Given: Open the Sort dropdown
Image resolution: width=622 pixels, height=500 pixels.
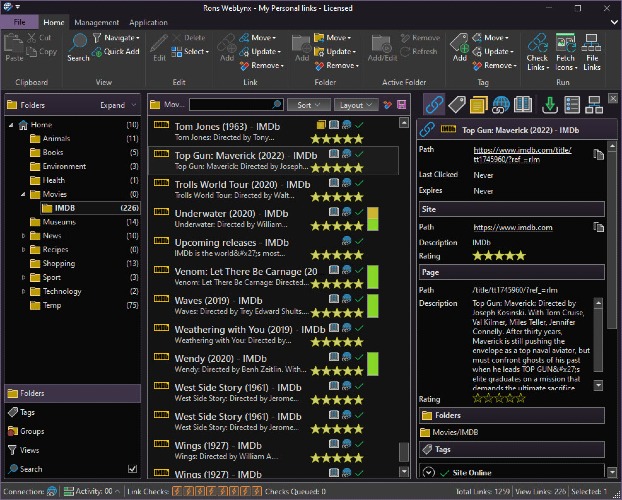Looking at the screenshot, I should tap(308, 105).
